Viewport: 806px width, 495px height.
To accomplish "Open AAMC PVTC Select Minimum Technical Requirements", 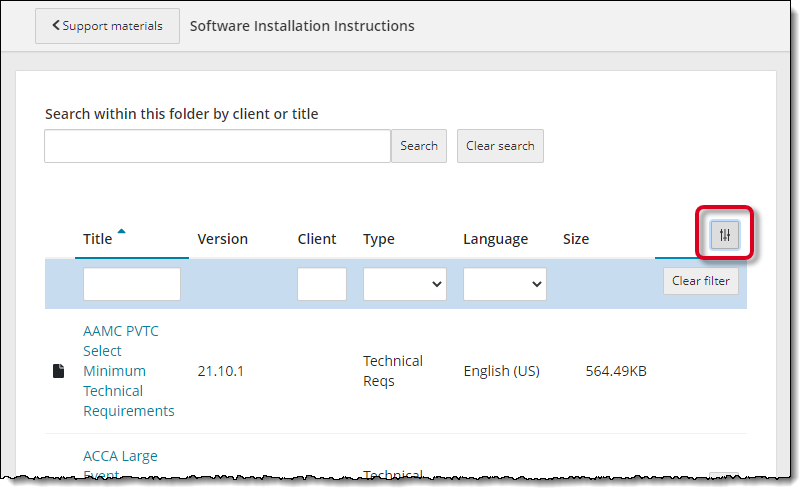I will click(x=128, y=371).
